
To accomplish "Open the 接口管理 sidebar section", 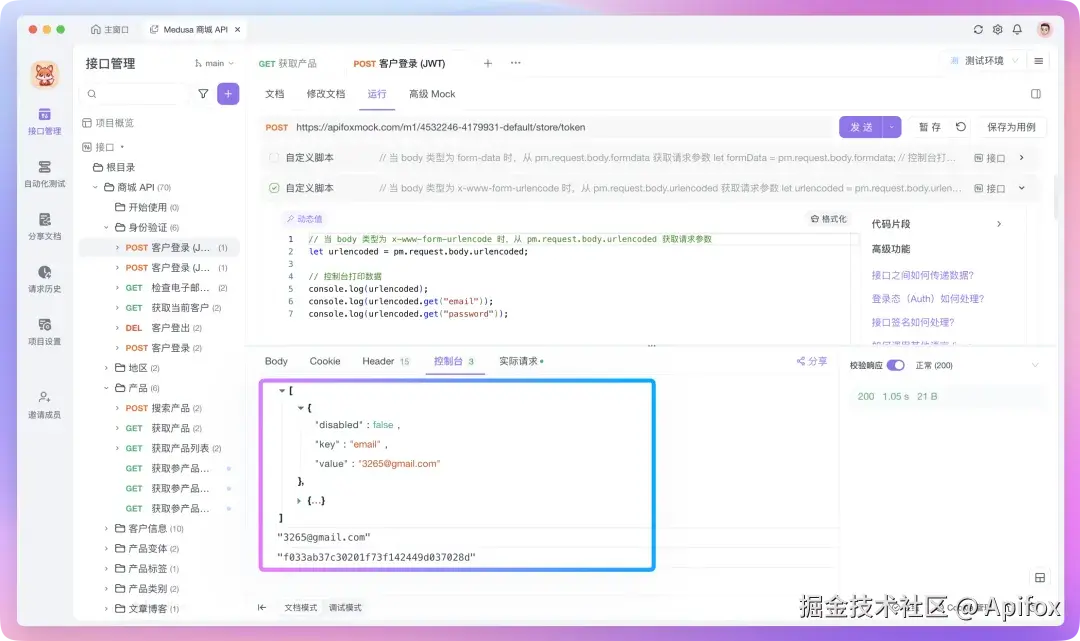I will [44, 121].
